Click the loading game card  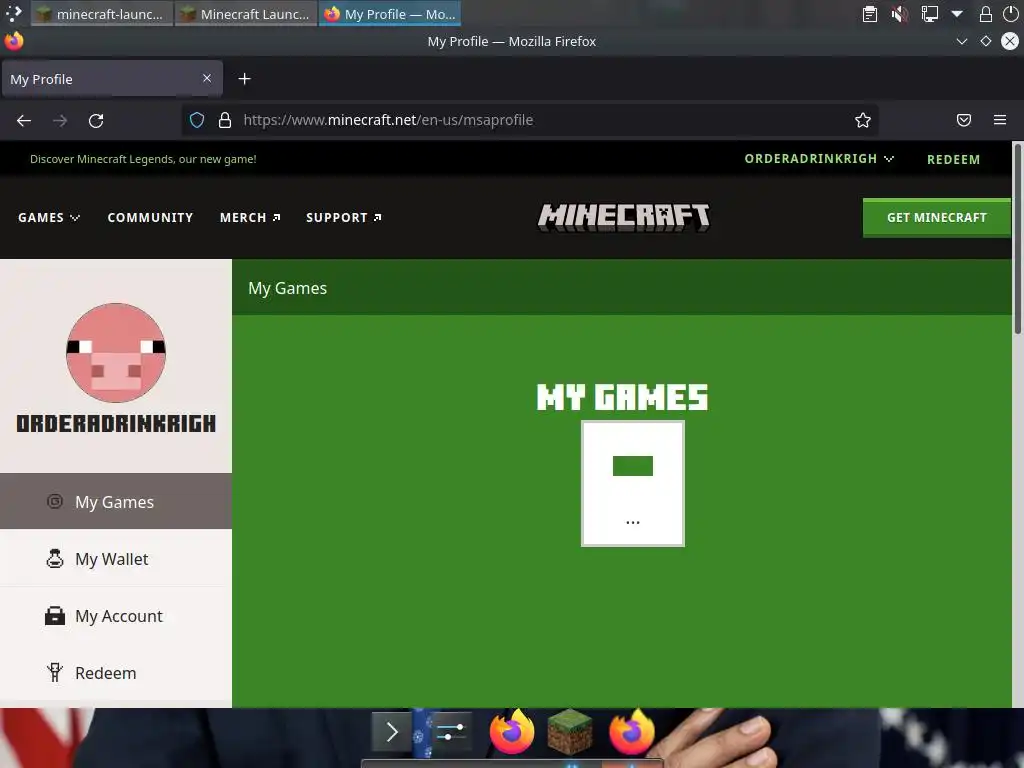(x=633, y=483)
